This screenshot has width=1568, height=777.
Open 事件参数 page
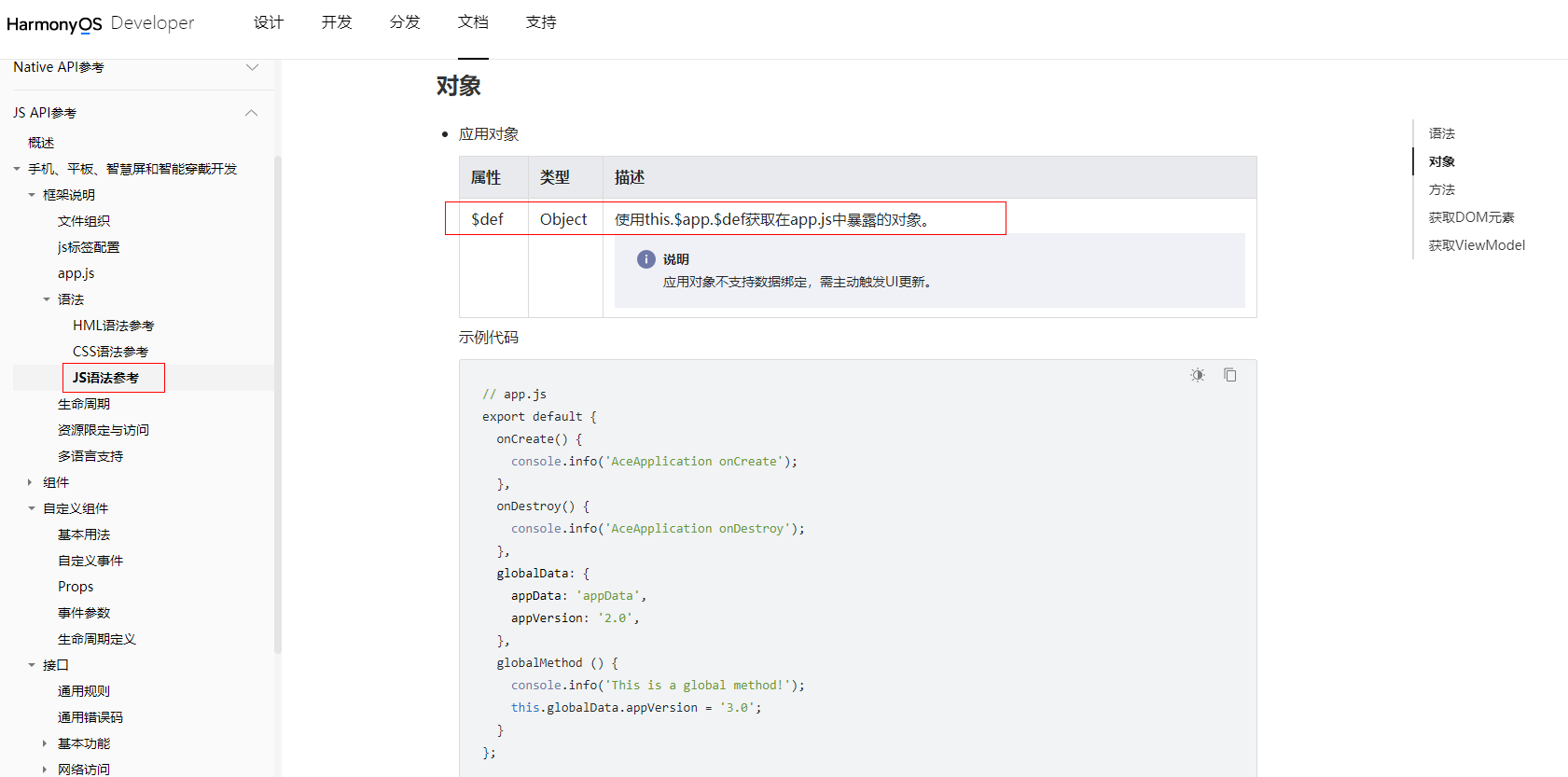[84, 613]
